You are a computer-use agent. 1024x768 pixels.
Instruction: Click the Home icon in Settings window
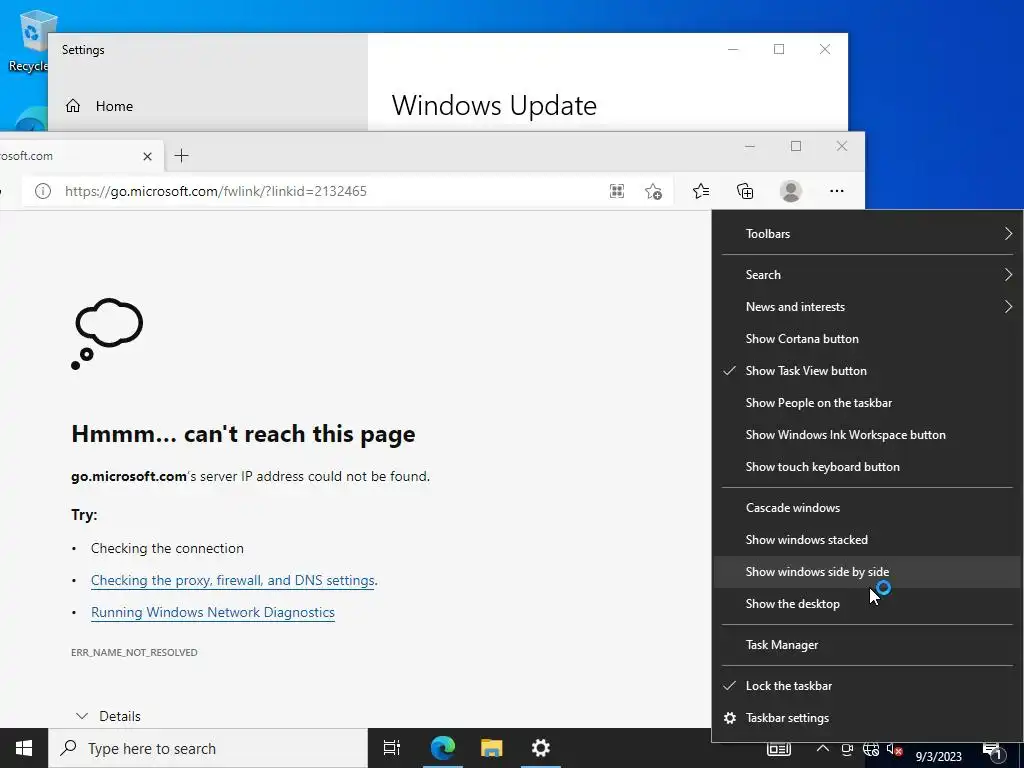click(72, 106)
